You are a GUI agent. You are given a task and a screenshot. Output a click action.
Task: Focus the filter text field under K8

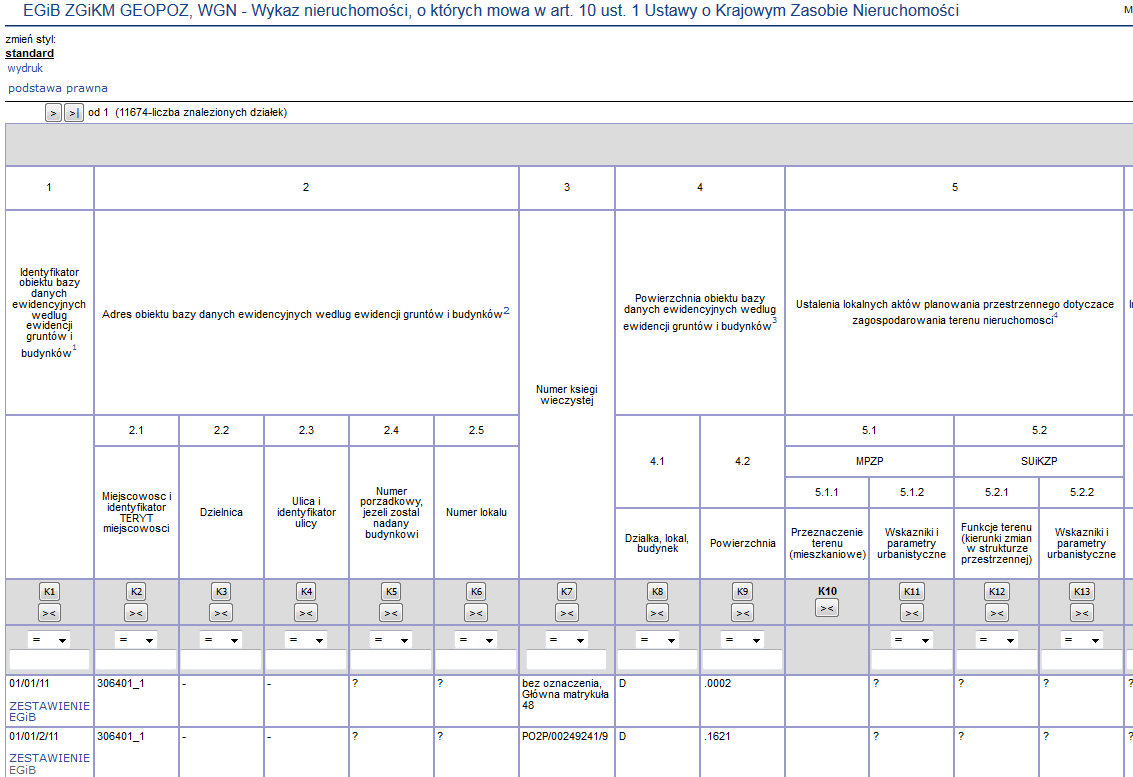[657, 660]
